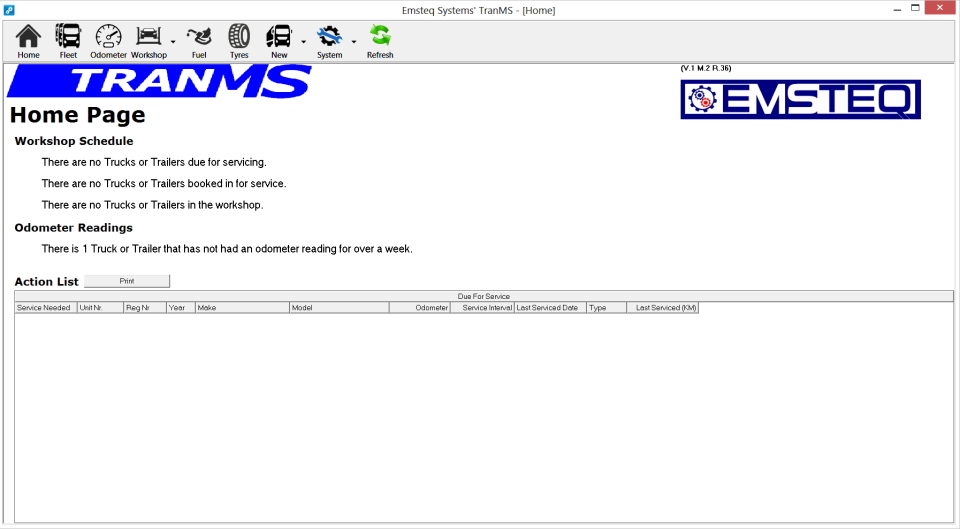Screen dimensions: 960x529
Task: Select 'booked in for service' text line
Action: [164, 184]
